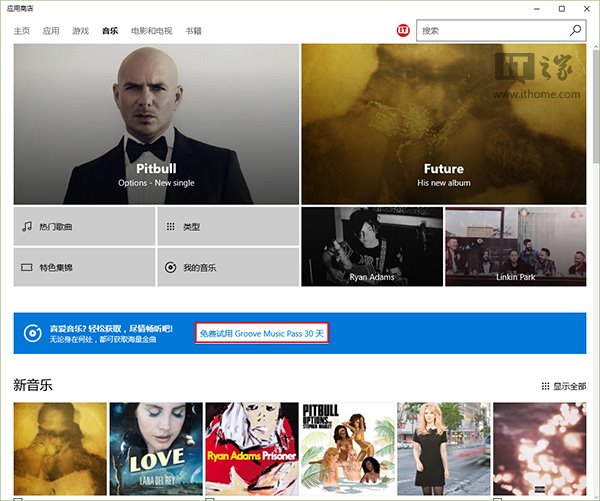Open the 书籍 books tab
This screenshot has width=600, height=501.
193,31
